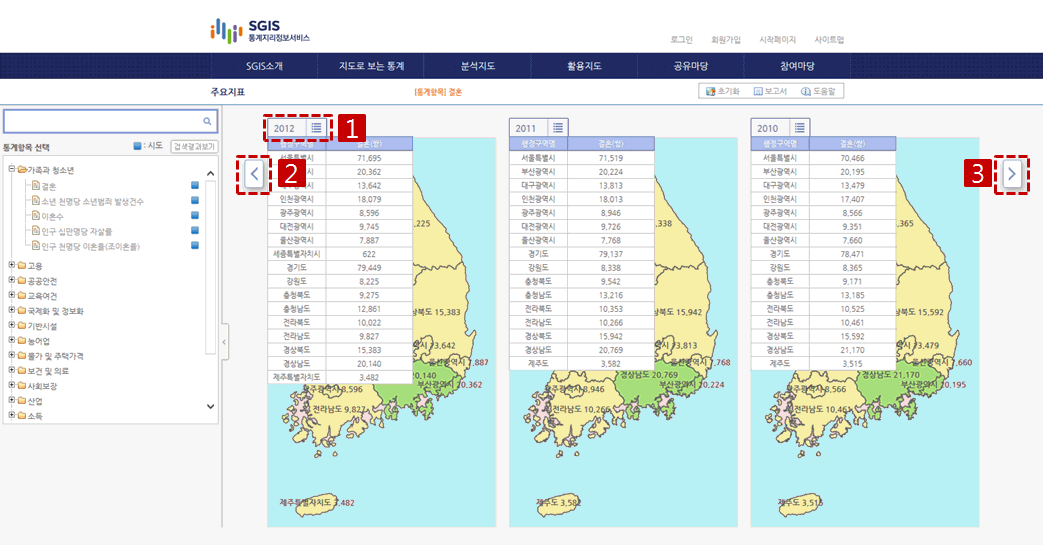Expand the 고용 folder
Image resolution: width=1043 pixels, height=545 pixels.
11,265
